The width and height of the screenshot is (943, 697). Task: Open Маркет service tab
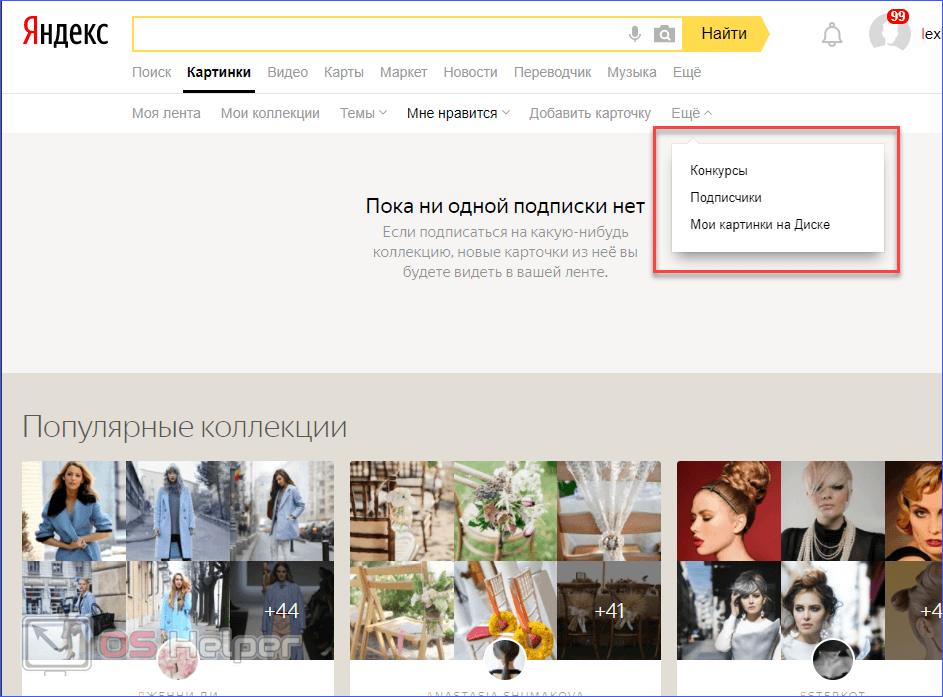click(404, 72)
